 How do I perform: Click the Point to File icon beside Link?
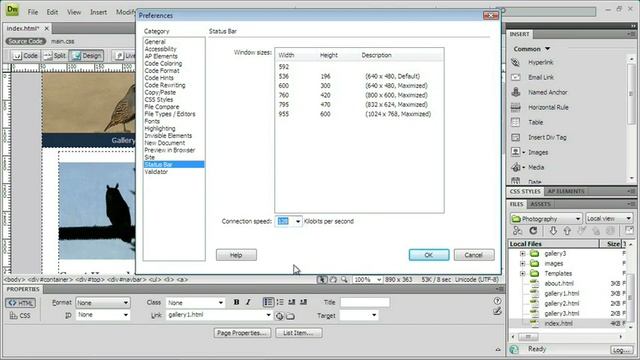coord(279,316)
